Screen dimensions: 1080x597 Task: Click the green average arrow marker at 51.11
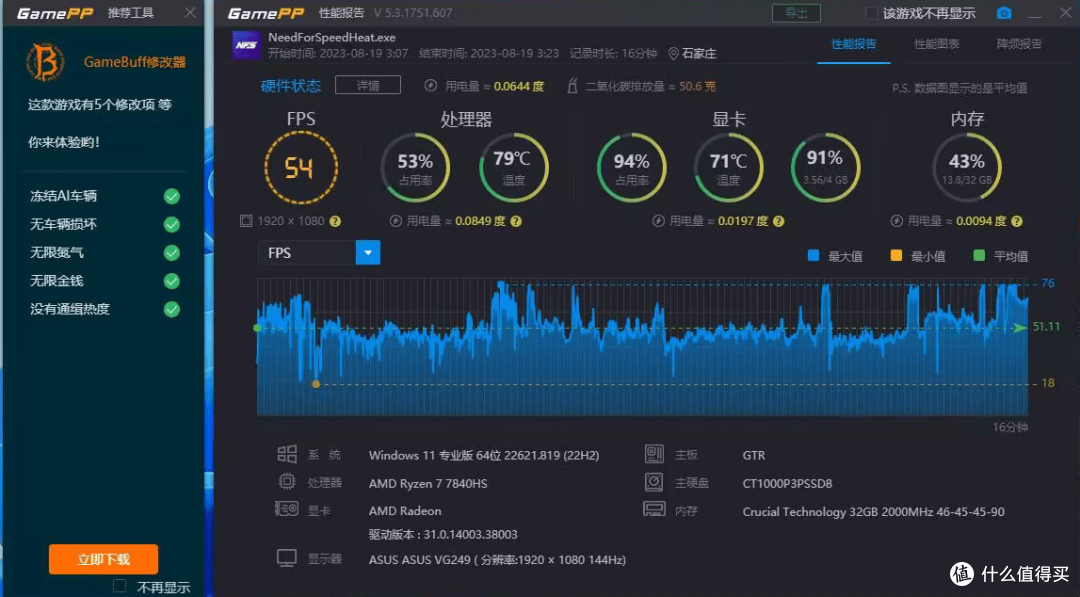1019,328
